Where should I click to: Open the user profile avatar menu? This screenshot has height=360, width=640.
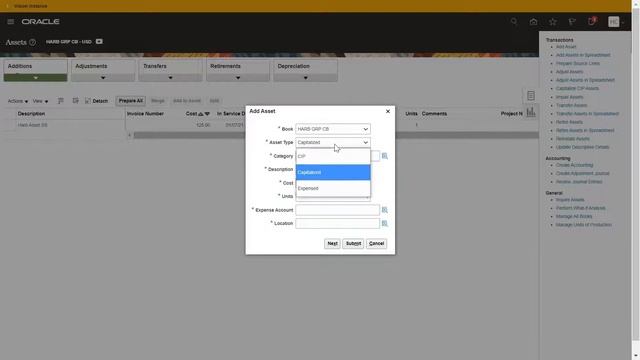point(613,22)
